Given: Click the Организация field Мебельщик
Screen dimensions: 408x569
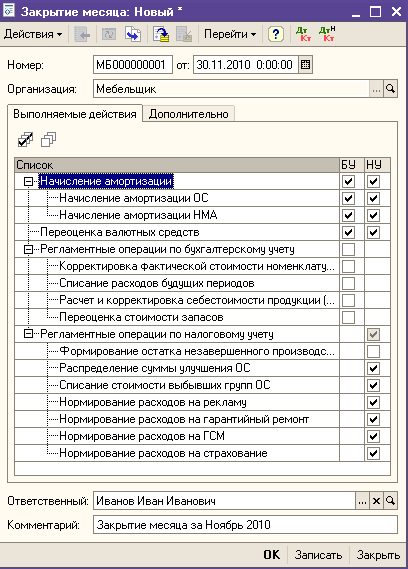Looking at the screenshot, I should click(231, 89).
